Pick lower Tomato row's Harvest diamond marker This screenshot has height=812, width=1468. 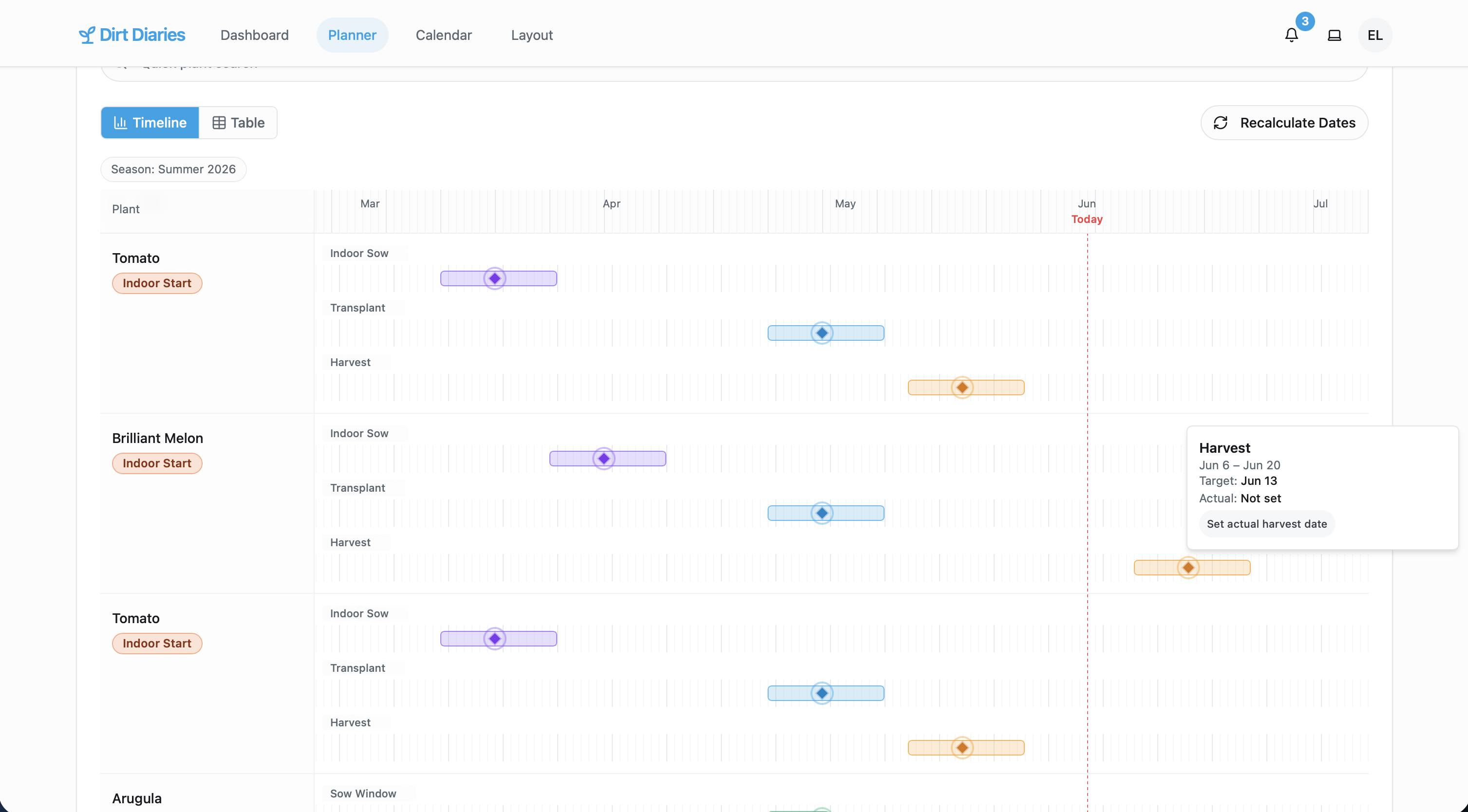tap(962, 748)
